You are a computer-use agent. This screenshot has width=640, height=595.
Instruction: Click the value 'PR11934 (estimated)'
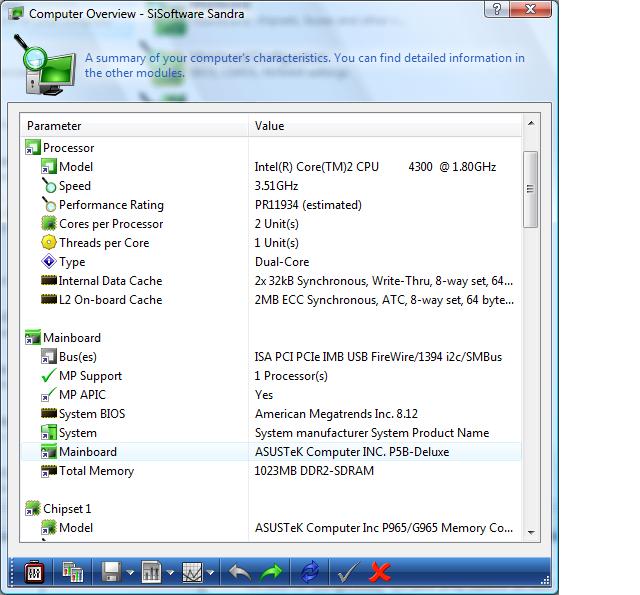(308, 205)
